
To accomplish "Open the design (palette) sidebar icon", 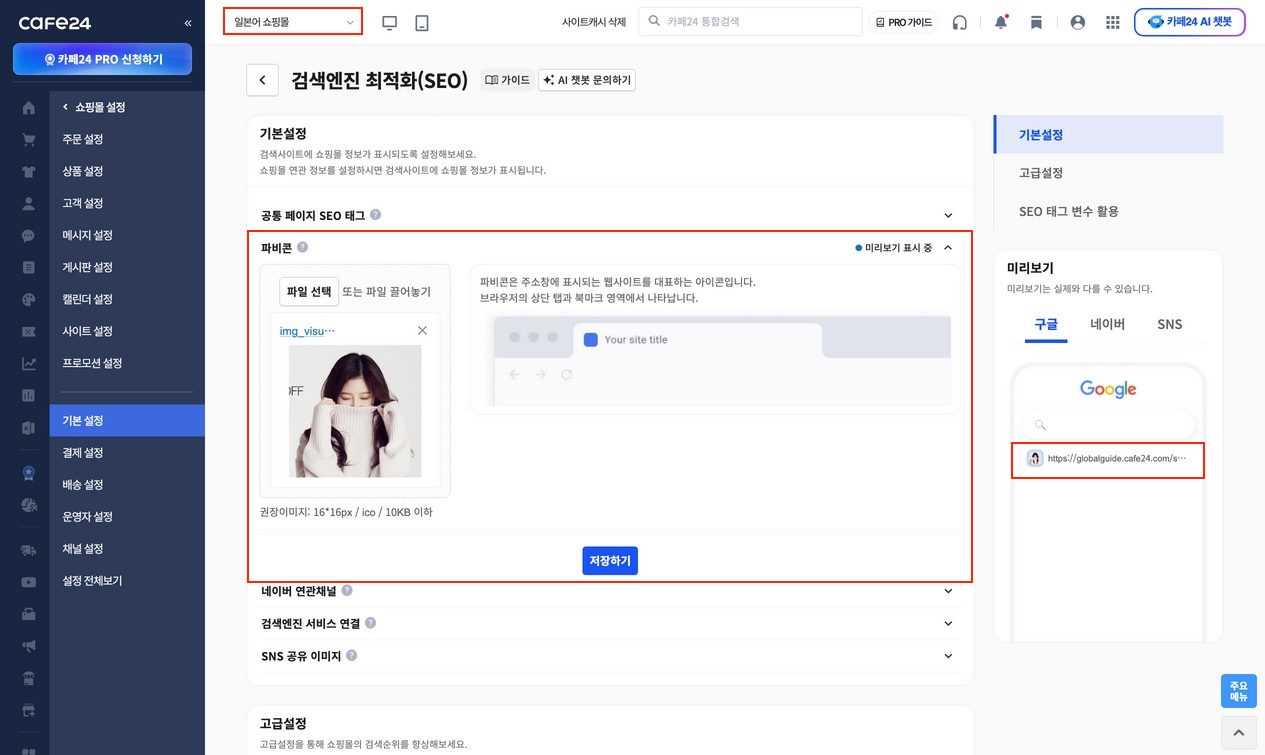I will pyautogui.click(x=28, y=300).
